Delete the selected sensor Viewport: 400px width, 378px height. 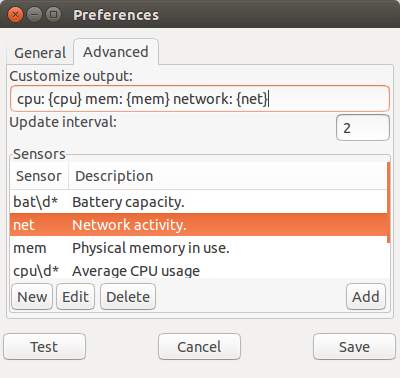click(128, 297)
